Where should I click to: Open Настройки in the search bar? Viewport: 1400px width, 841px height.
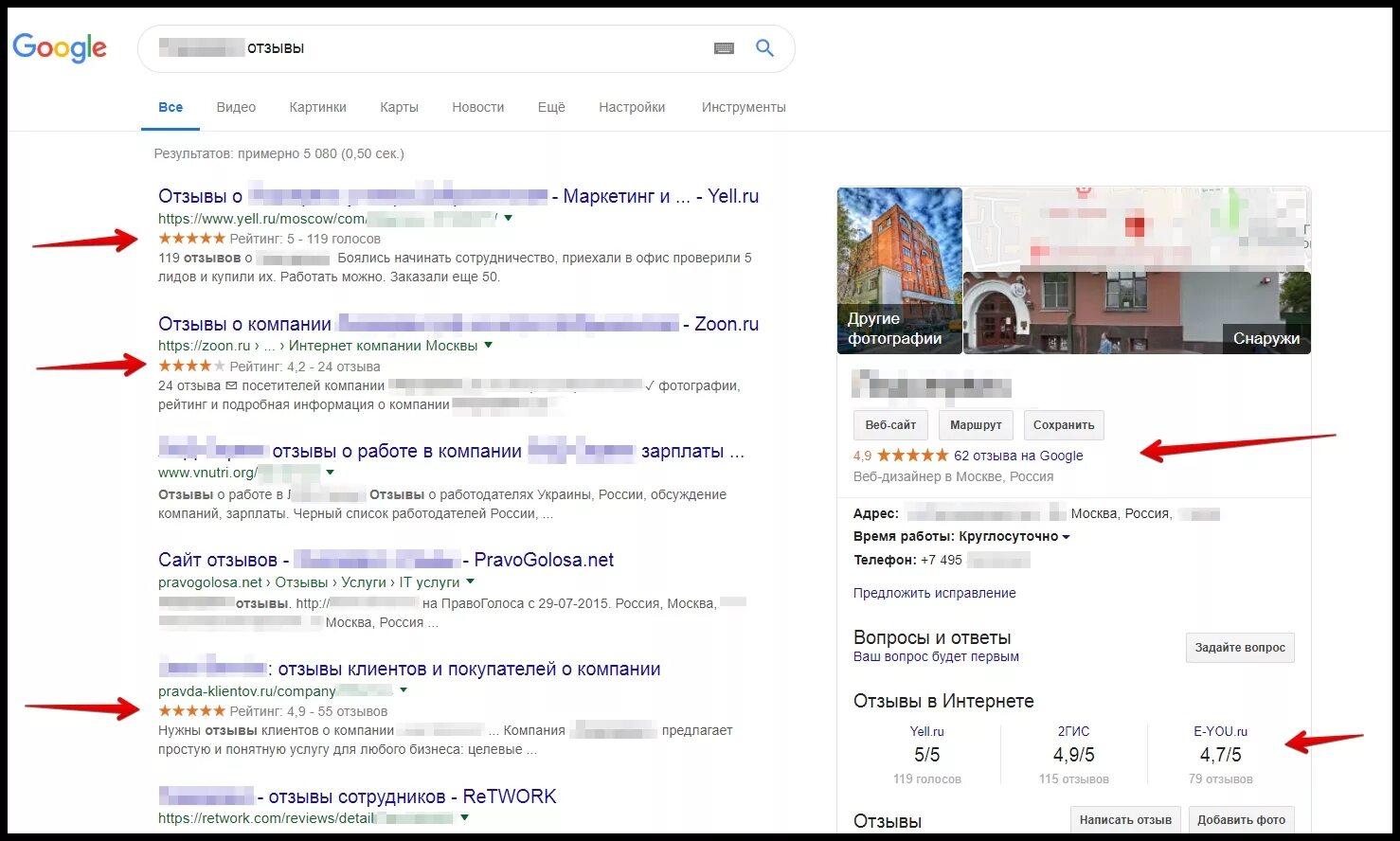(x=632, y=107)
